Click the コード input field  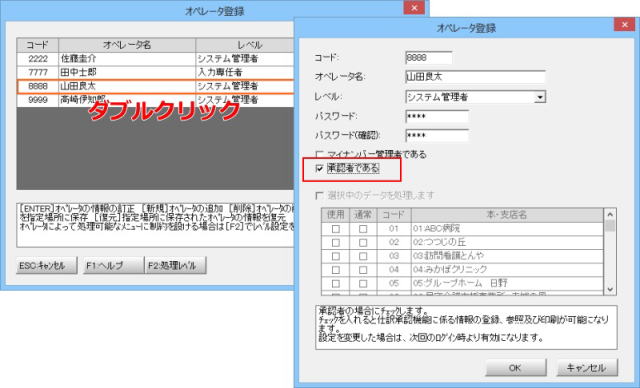click(x=429, y=58)
